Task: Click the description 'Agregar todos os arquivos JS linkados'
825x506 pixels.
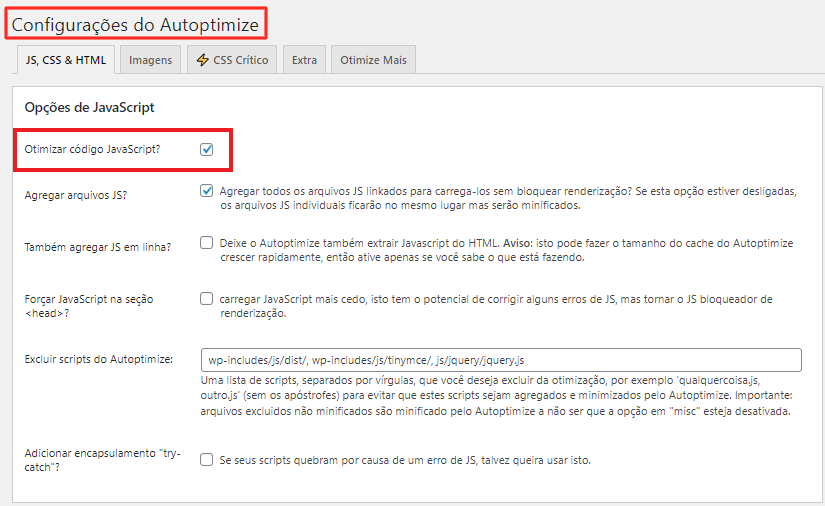Action: pyautogui.click(x=508, y=198)
